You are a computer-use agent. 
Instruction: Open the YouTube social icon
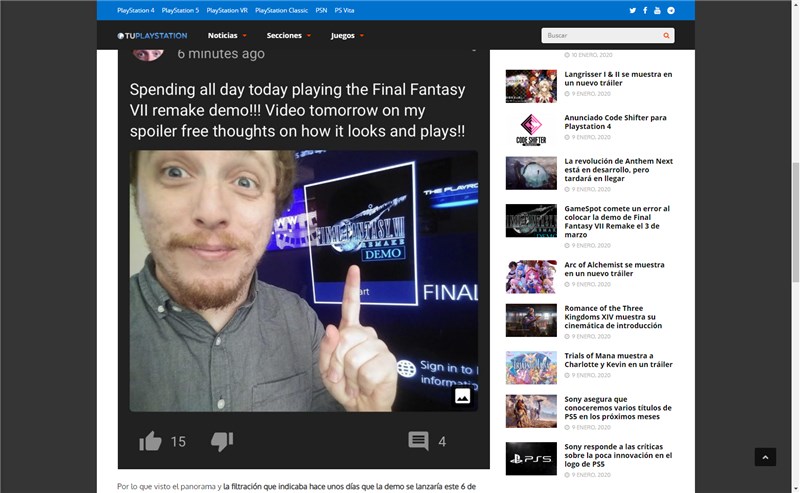(657, 10)
